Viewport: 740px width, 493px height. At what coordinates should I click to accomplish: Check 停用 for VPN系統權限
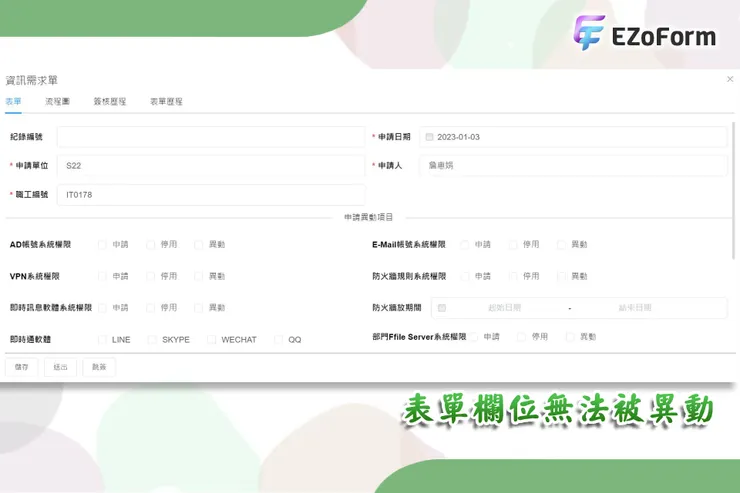(x=151, y=276)
